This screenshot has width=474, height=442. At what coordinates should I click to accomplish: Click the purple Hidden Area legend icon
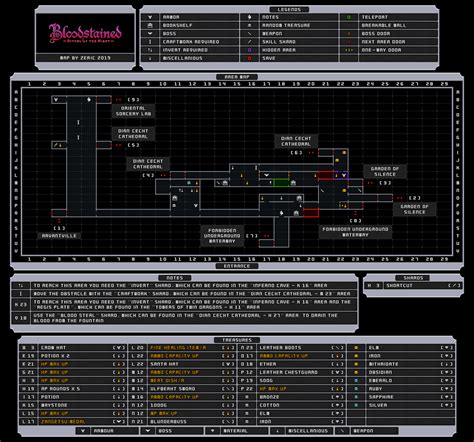point(249,50)
